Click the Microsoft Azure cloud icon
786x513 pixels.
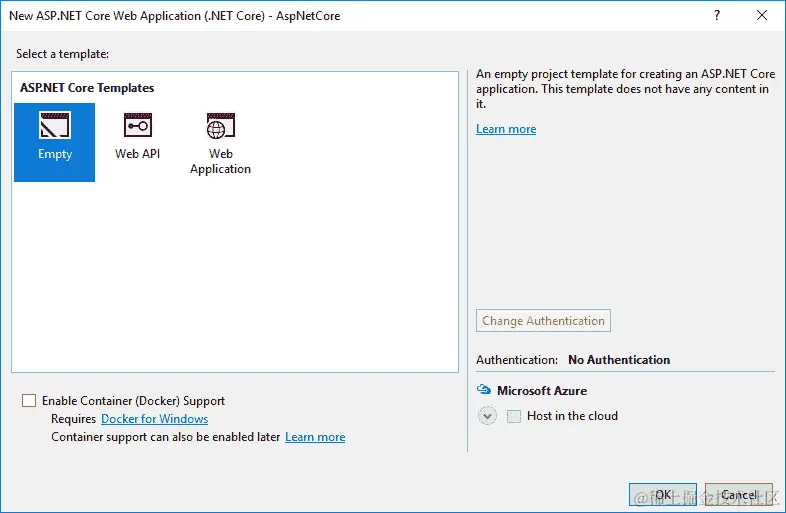(x=484, y=390)
